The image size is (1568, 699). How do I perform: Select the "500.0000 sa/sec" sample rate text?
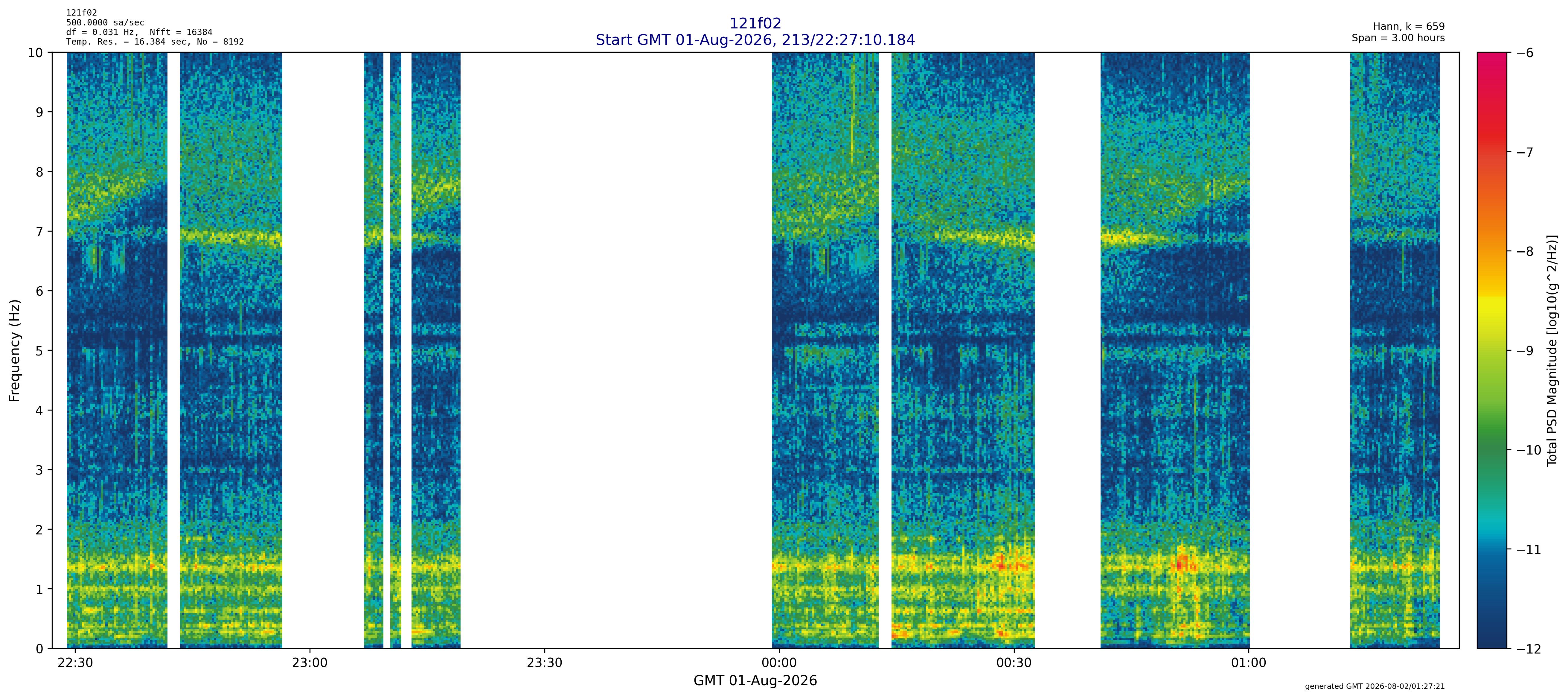[105, 22]
